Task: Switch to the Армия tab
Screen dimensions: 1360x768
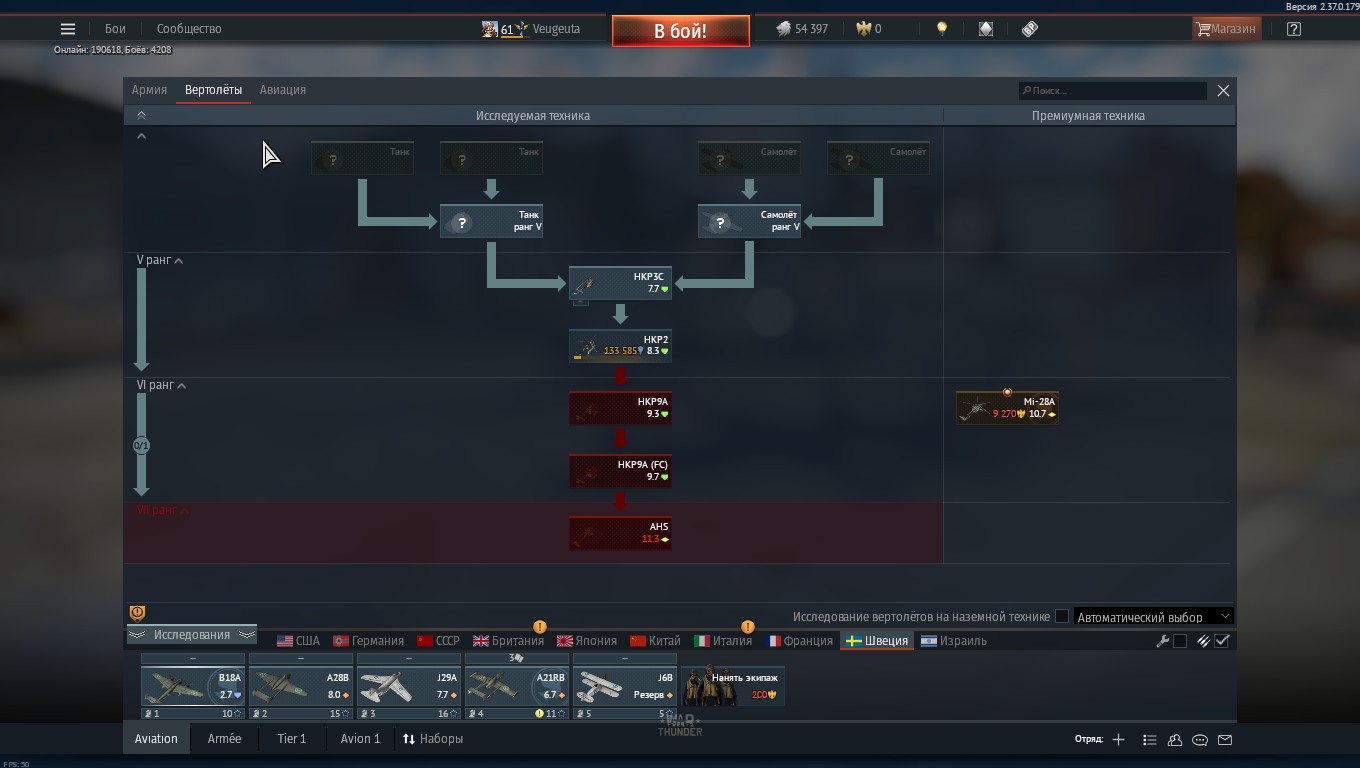Action: click(149, 90)
